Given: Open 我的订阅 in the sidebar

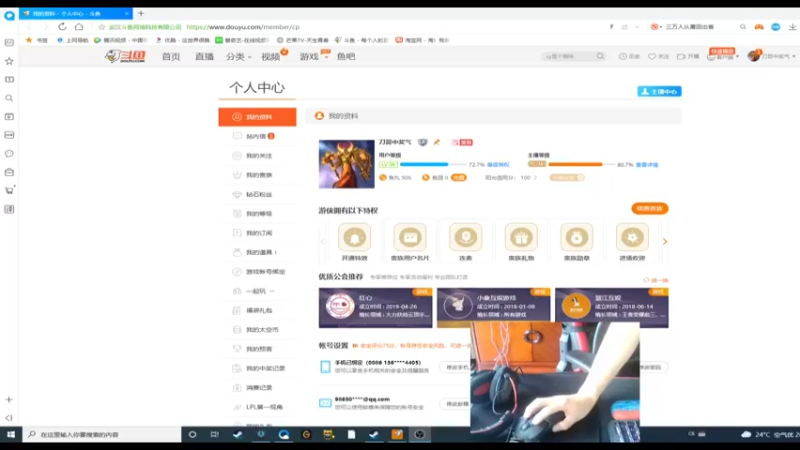Looking at the screenshot, I should [x=257, y=233].
